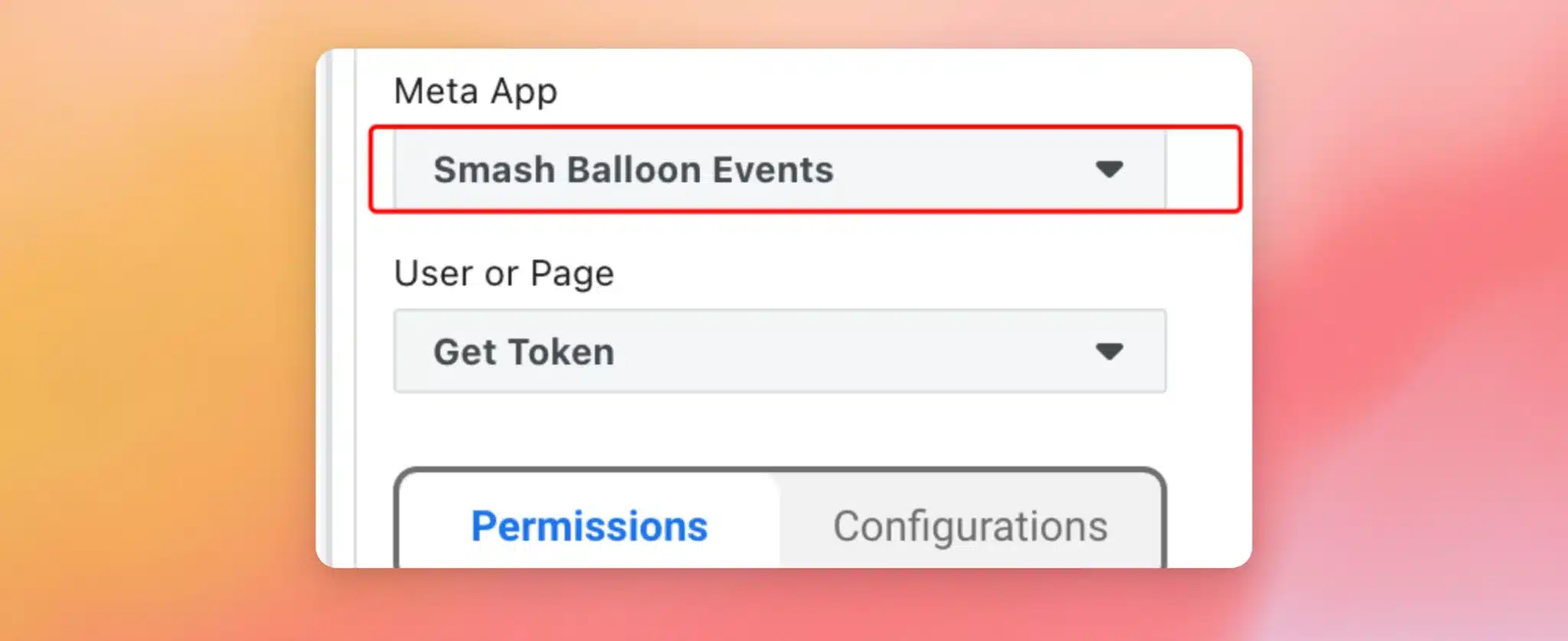Select the blue Permissions tab label
Screen dimensions: 1568x641
[x=589, y=525]
